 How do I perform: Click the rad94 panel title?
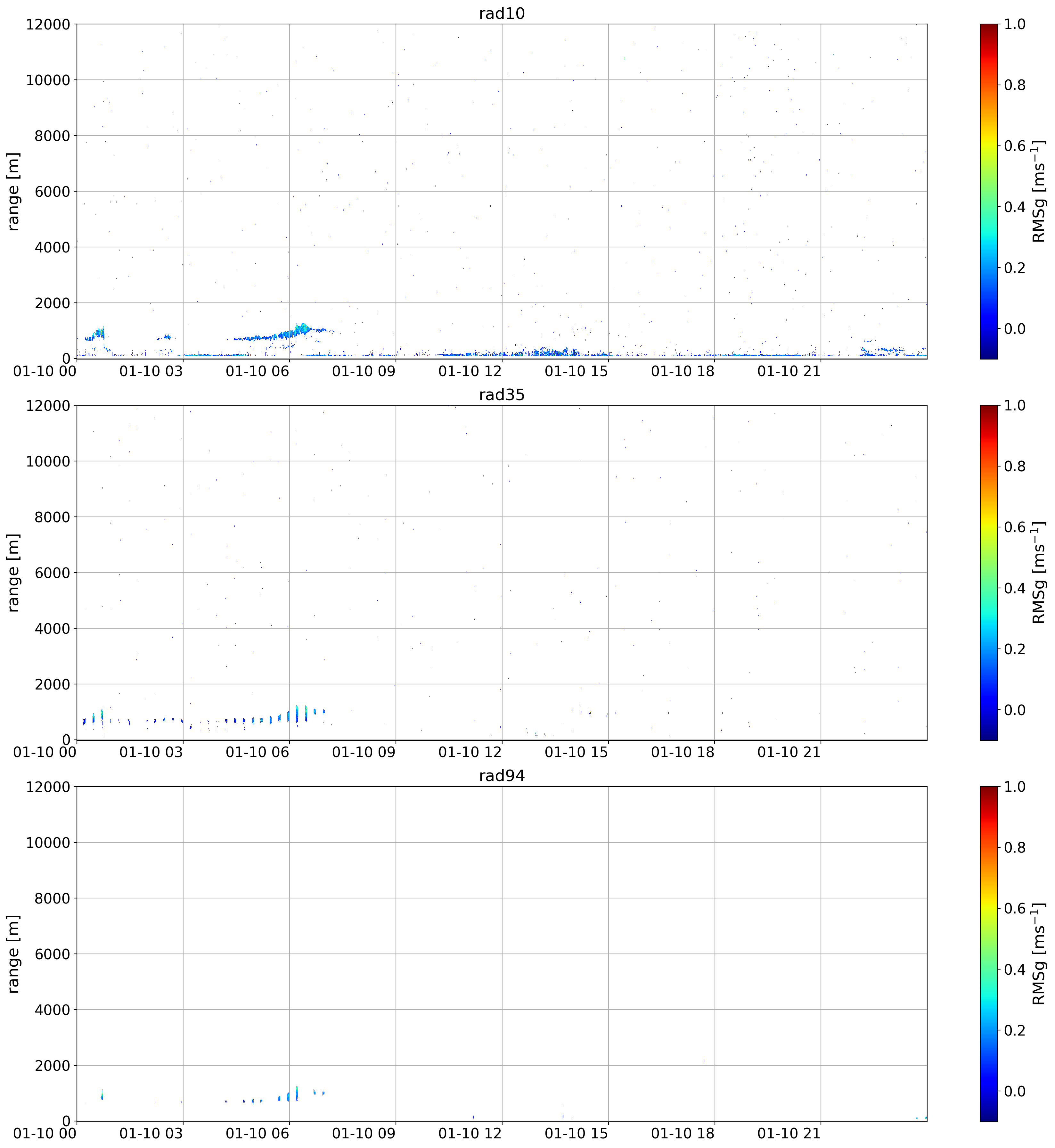(501, 776)
